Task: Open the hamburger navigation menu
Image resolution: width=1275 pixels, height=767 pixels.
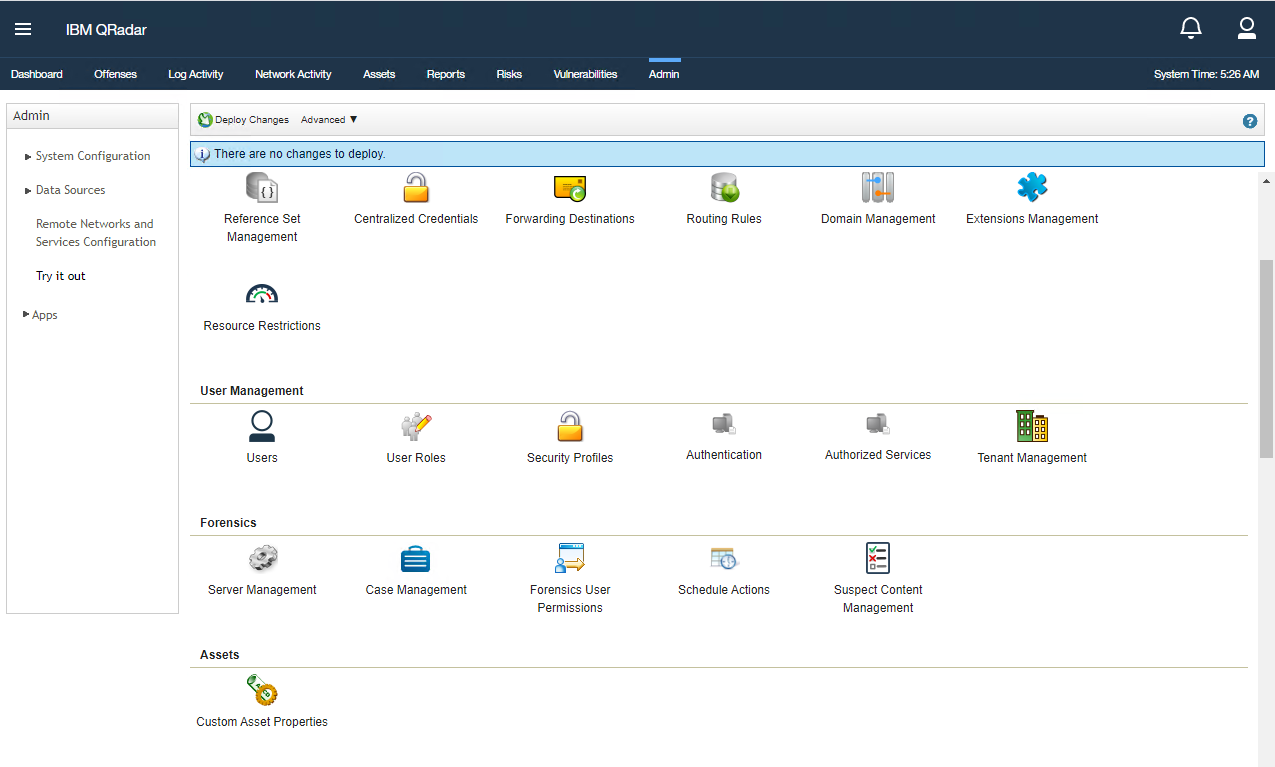Action: pos(23,29)
